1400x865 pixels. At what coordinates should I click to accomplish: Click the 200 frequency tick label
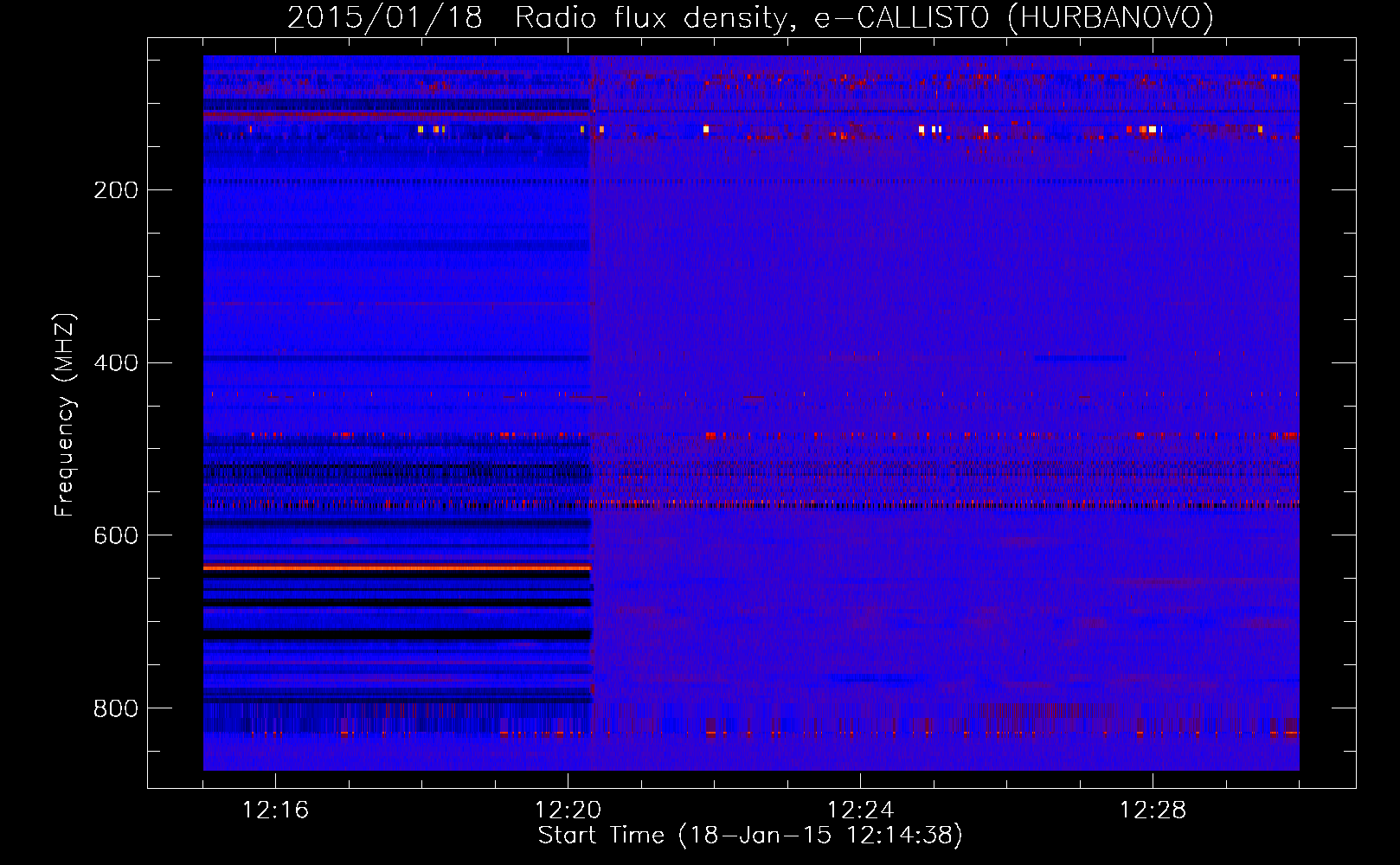click(116, 190)
